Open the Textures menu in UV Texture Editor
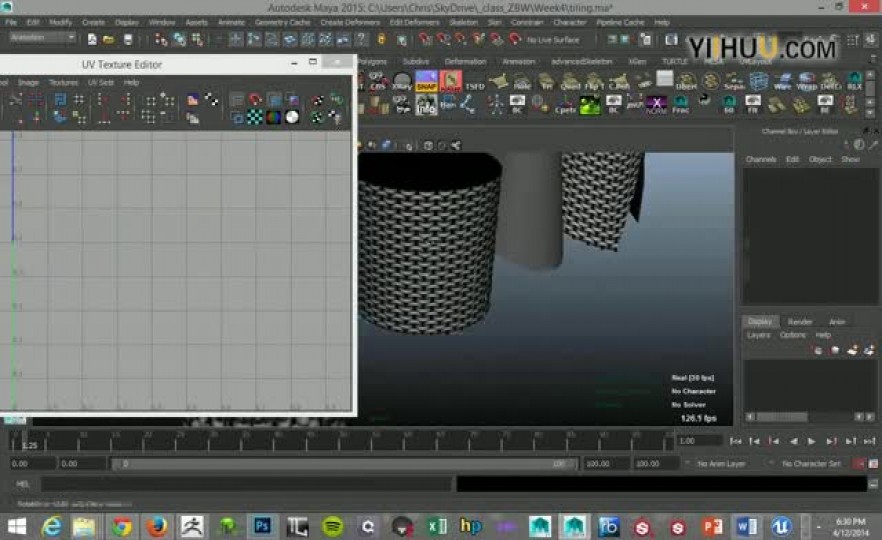 tap(63, 83)
